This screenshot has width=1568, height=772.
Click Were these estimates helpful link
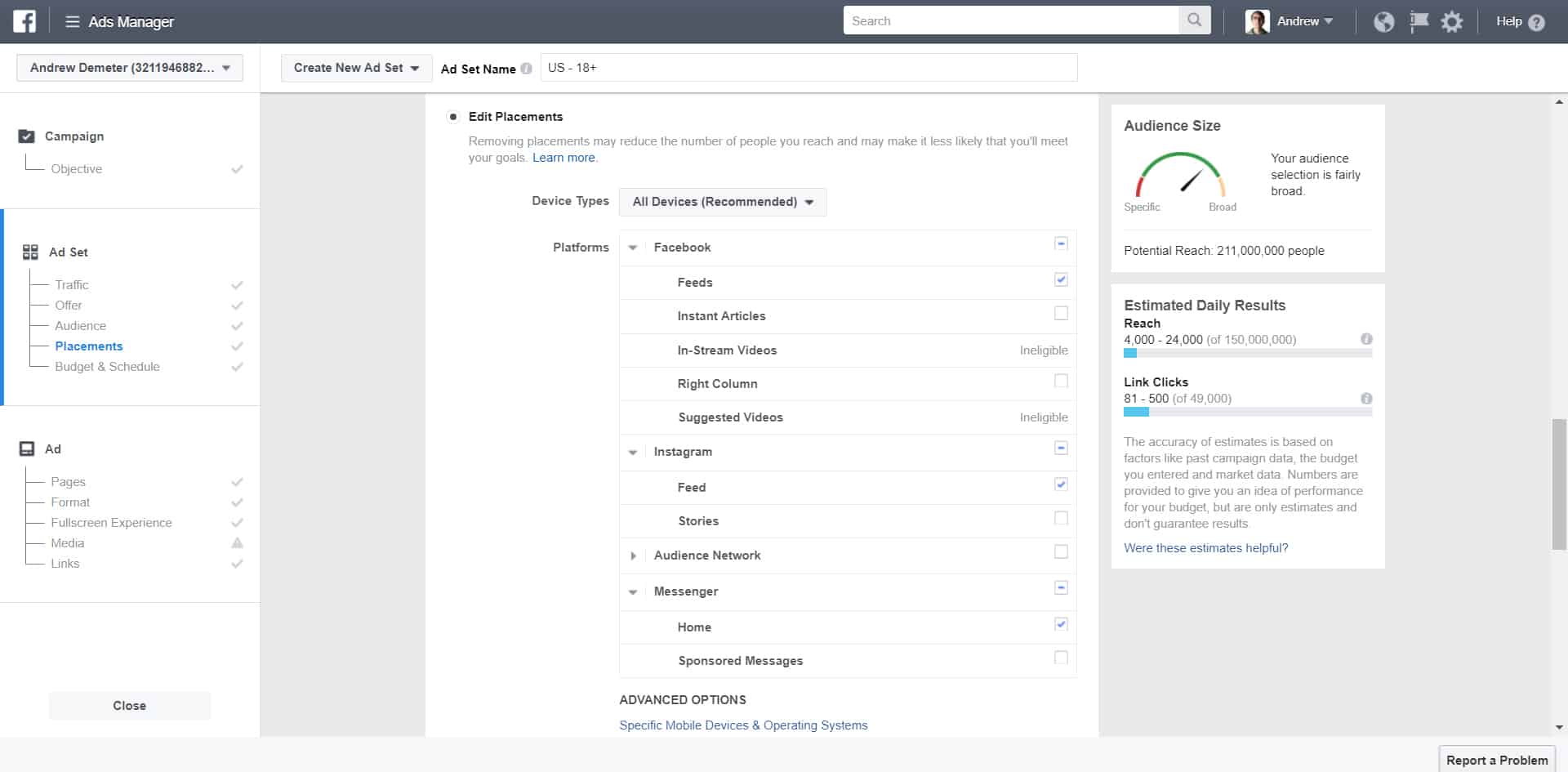pyautogui.click(x=1205, y=548)
